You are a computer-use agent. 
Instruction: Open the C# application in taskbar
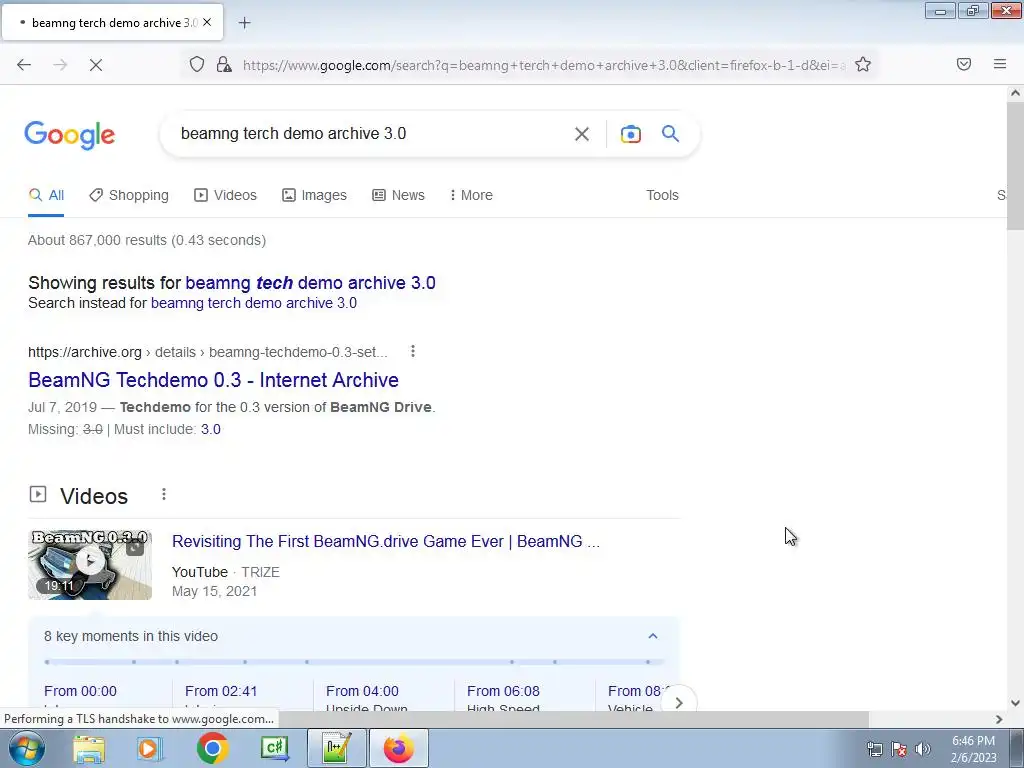(x=274, y=748)
